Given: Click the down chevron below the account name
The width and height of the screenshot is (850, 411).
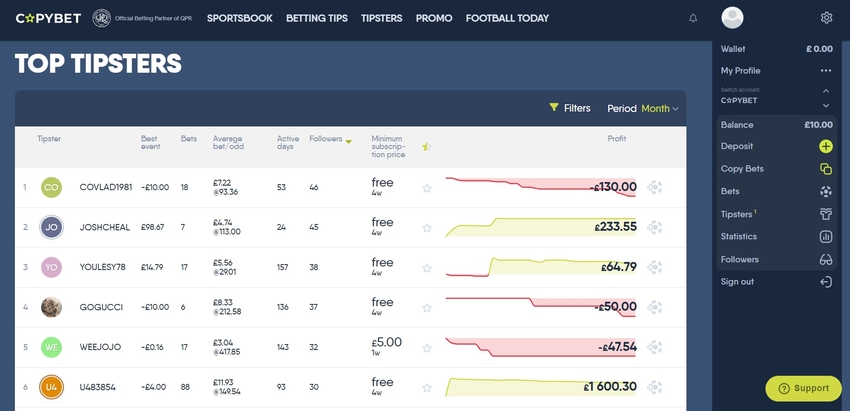Looking at the screenshot, I should coord(826,105).
